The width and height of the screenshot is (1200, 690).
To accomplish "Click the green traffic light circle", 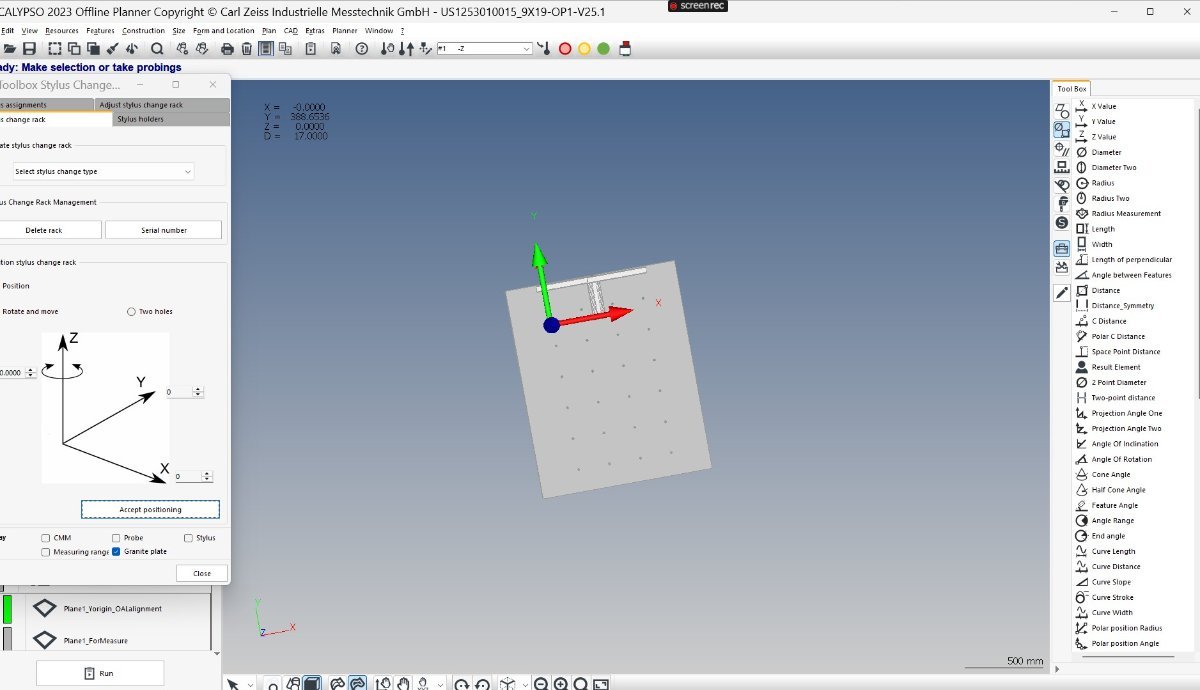I will [603, 48].
